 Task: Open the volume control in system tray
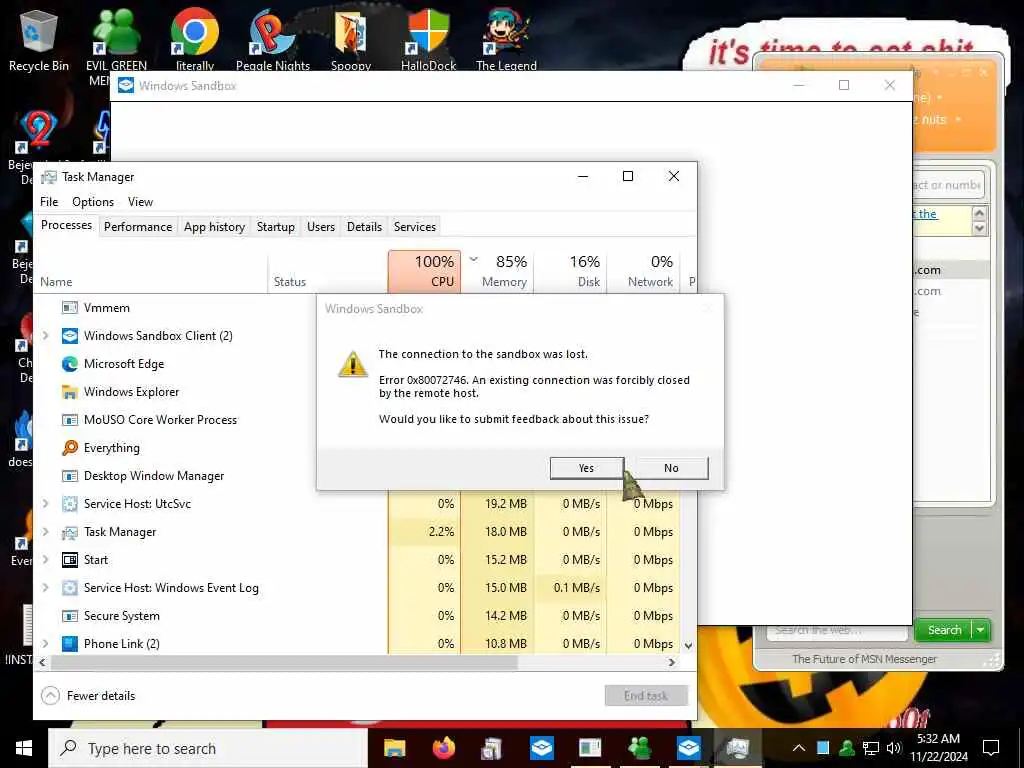[x=894, y=748]
